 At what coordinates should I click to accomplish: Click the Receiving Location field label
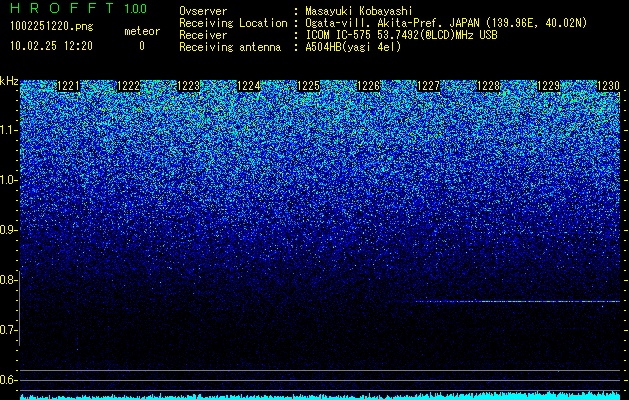(x=233, y=23)
